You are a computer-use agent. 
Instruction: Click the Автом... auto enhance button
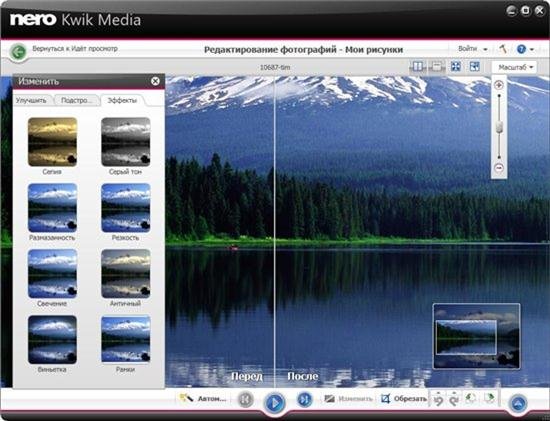[203, 398]
